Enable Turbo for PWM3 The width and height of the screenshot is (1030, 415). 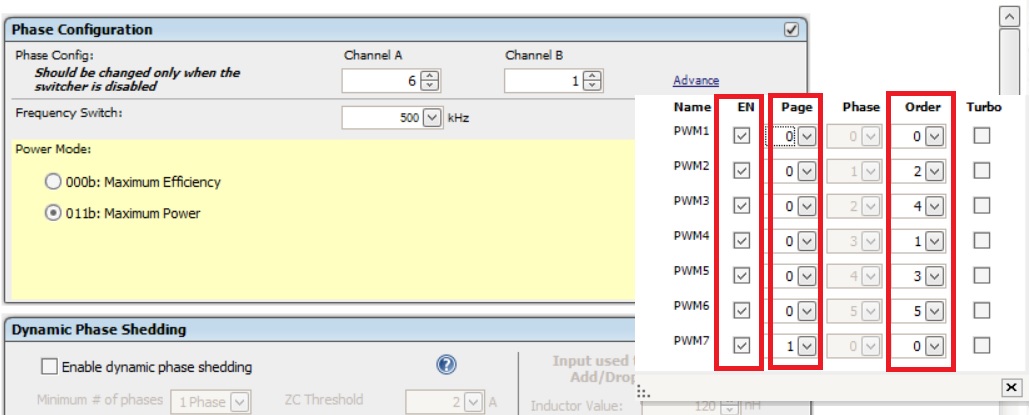point(982,206)
